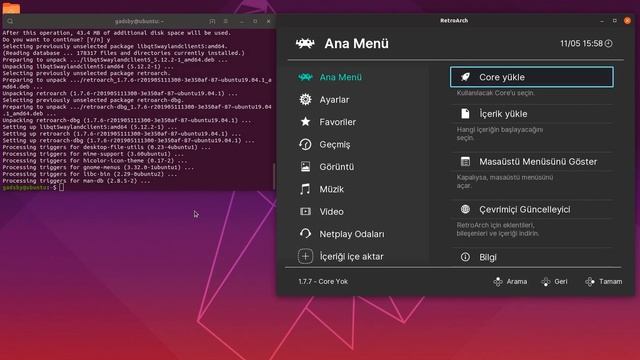
Task: Click the 11/05 15:58 date time text
Action: click(581, 43)
